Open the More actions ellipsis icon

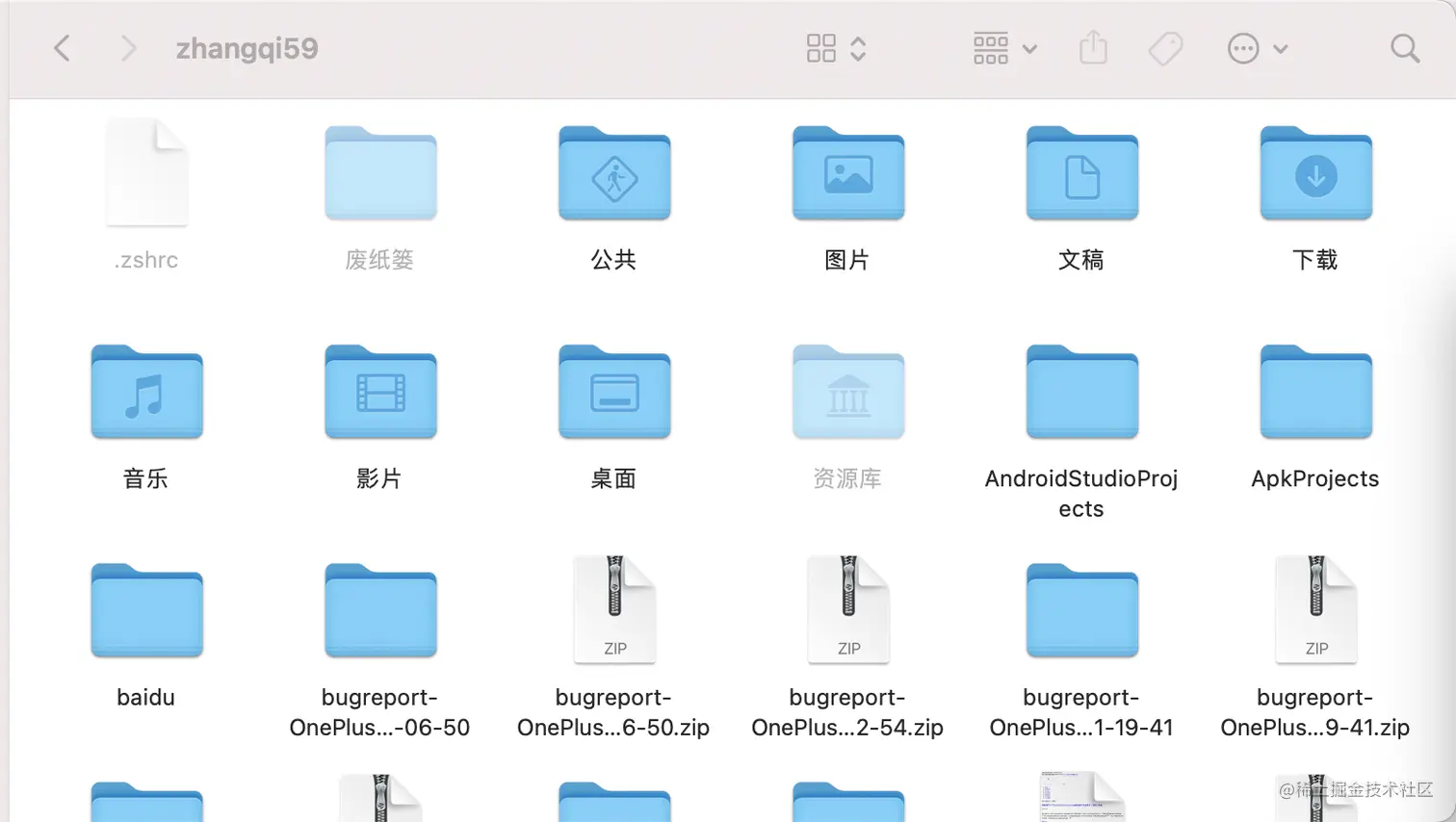point(1243,48)
